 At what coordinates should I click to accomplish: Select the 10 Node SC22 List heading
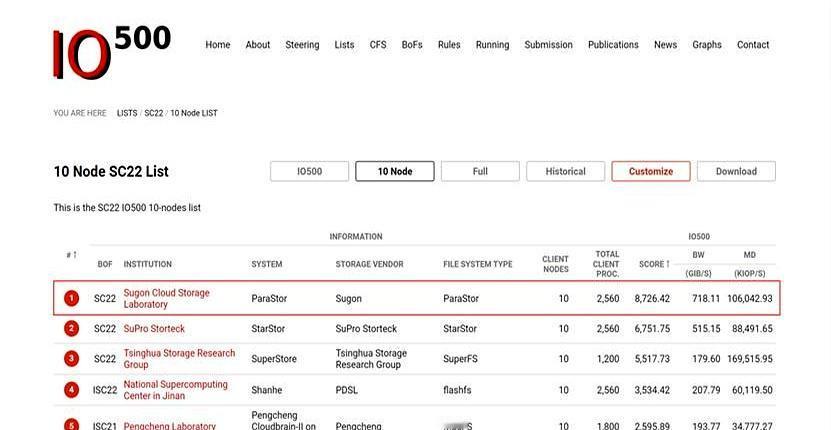111,172
